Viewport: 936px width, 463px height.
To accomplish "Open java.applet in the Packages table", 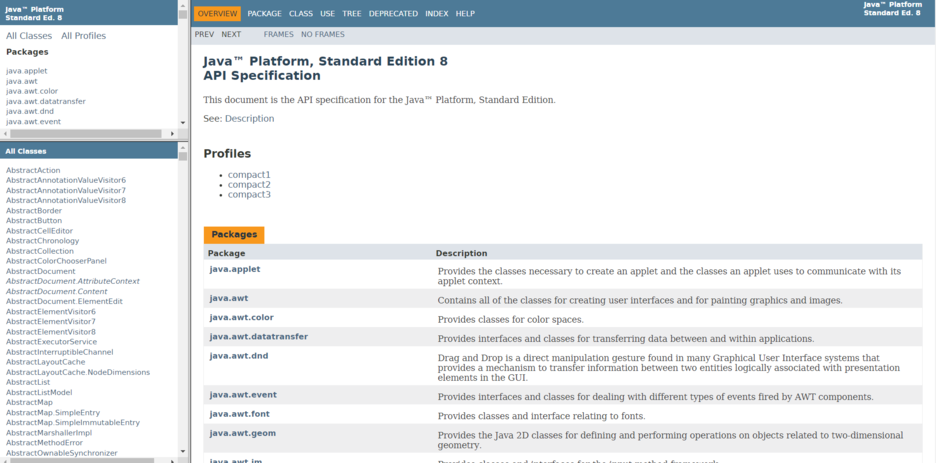I will (235, 269).
